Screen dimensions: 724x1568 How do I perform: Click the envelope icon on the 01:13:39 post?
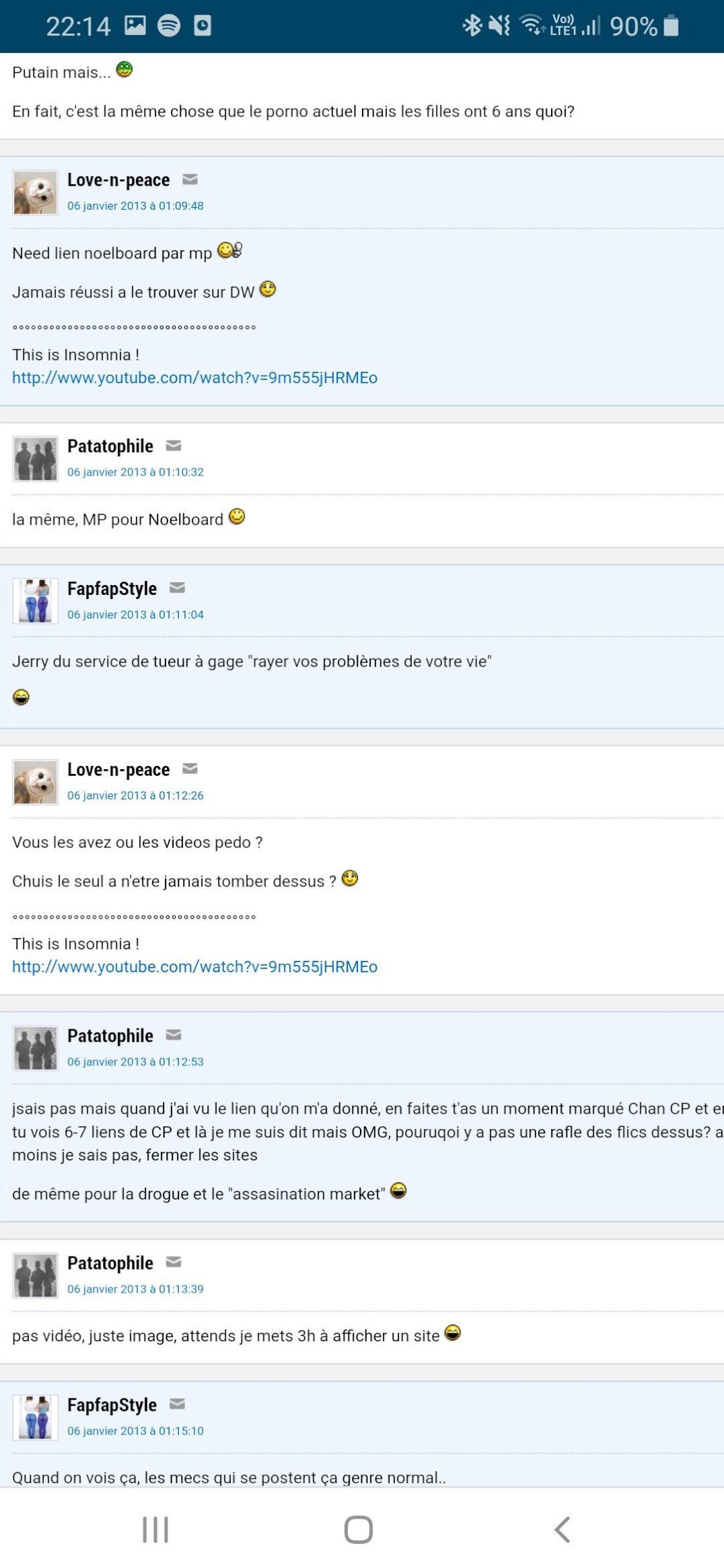point(174,1262)
